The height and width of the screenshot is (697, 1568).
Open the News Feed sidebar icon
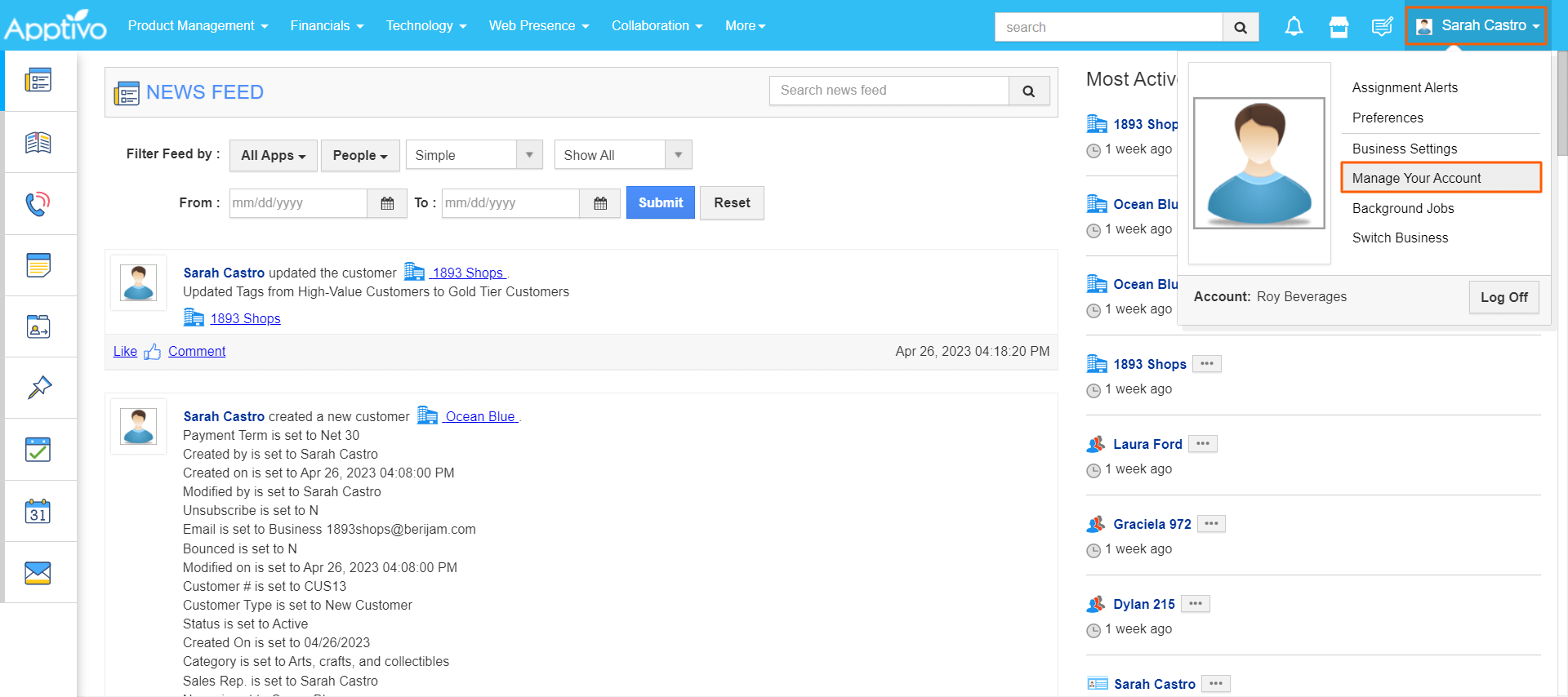[x=38, y=80]
